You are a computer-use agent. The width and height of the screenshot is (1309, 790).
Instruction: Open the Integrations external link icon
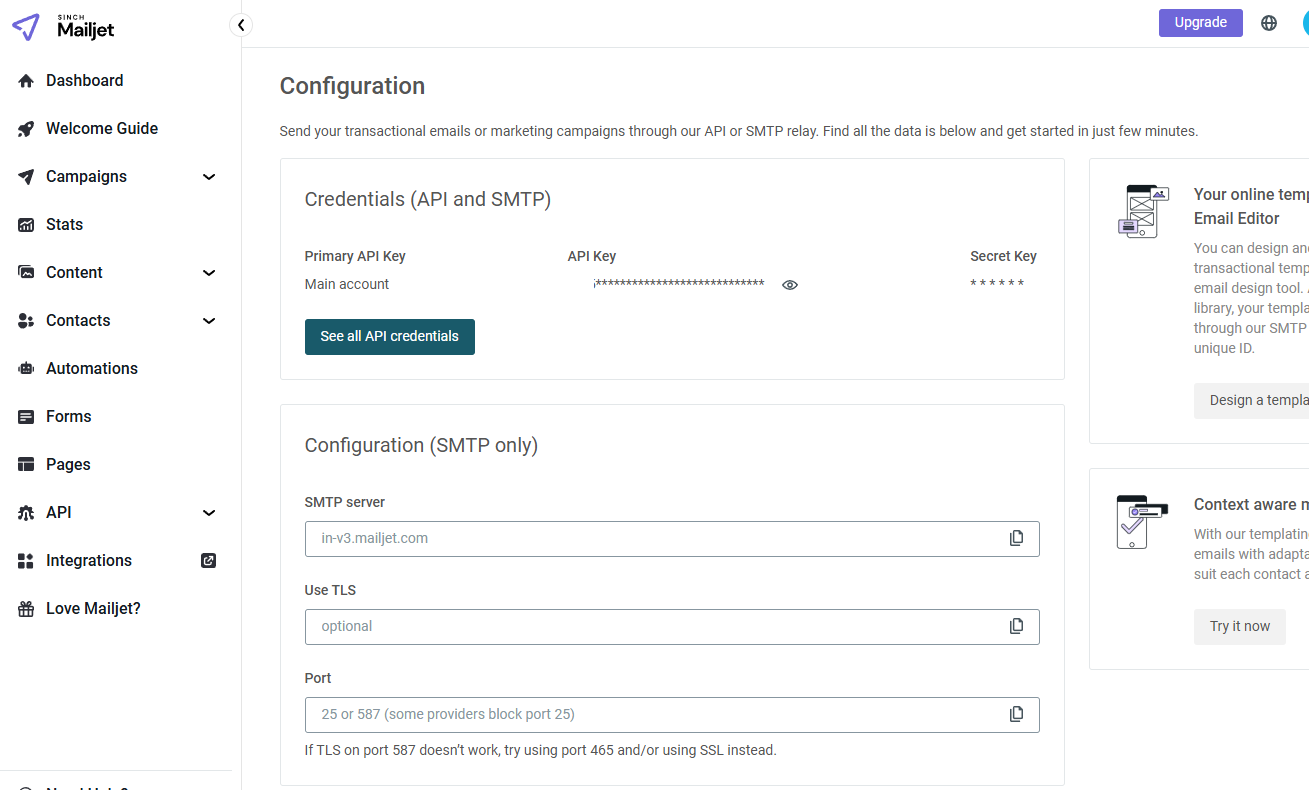[x=209, y=561]
